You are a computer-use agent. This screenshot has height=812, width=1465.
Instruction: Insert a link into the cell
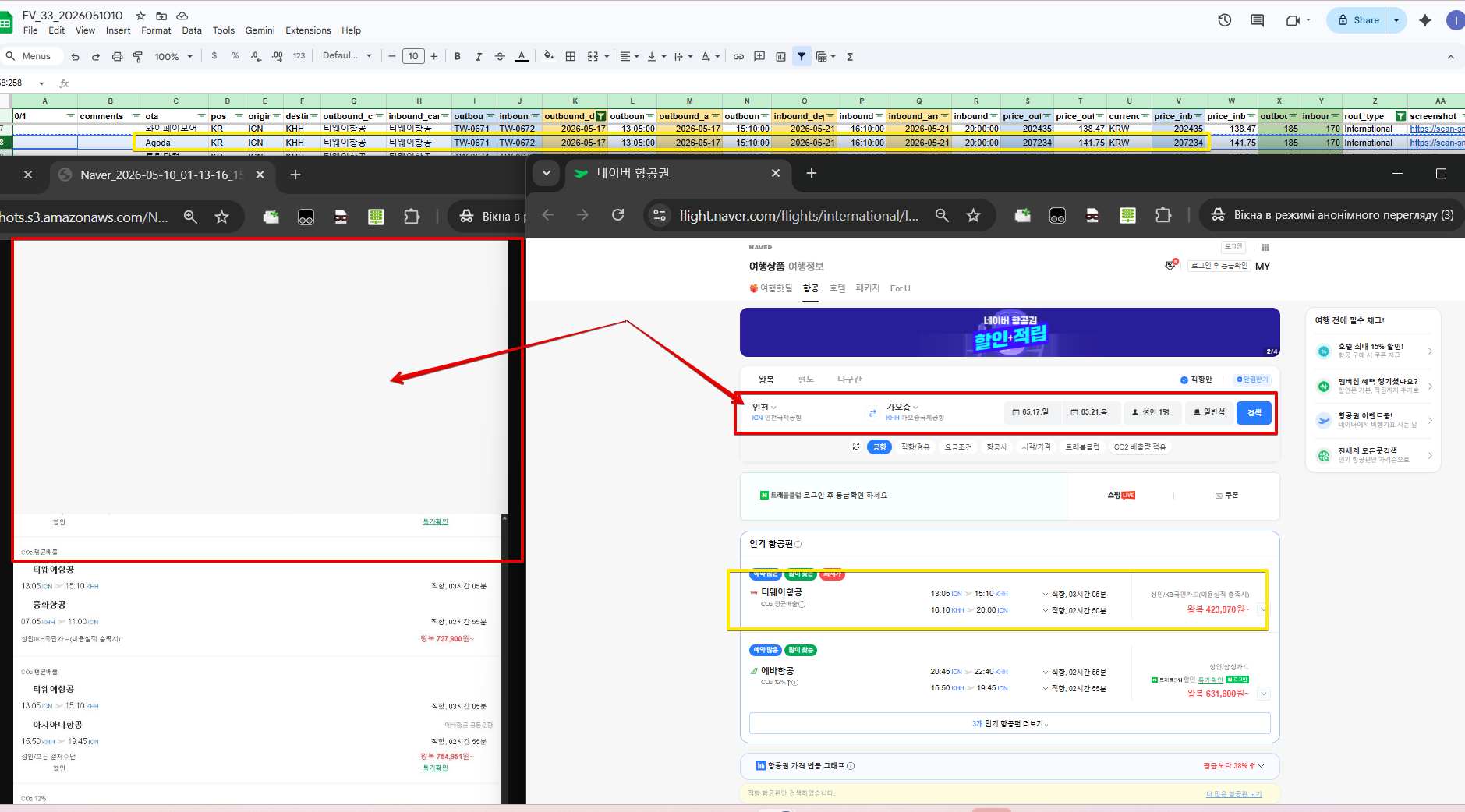(x=738, y=56)
